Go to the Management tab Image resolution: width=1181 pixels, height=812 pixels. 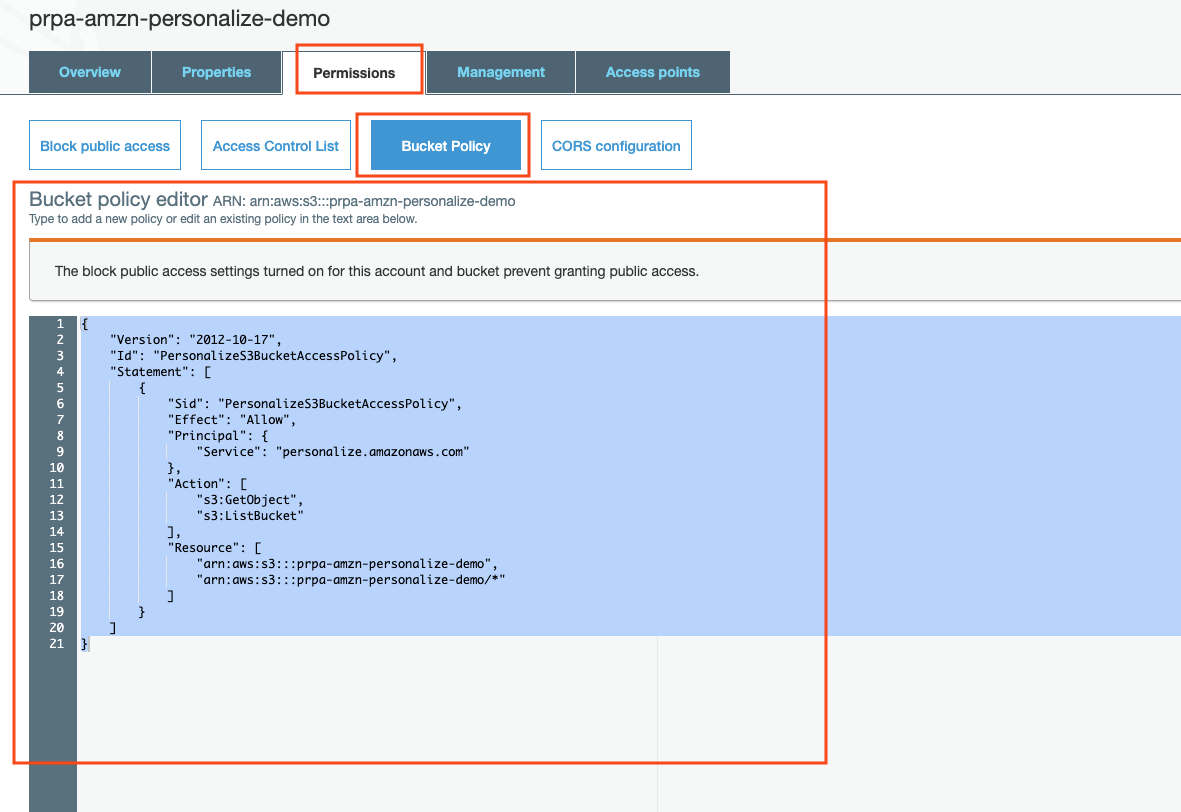tap(501, 72)
